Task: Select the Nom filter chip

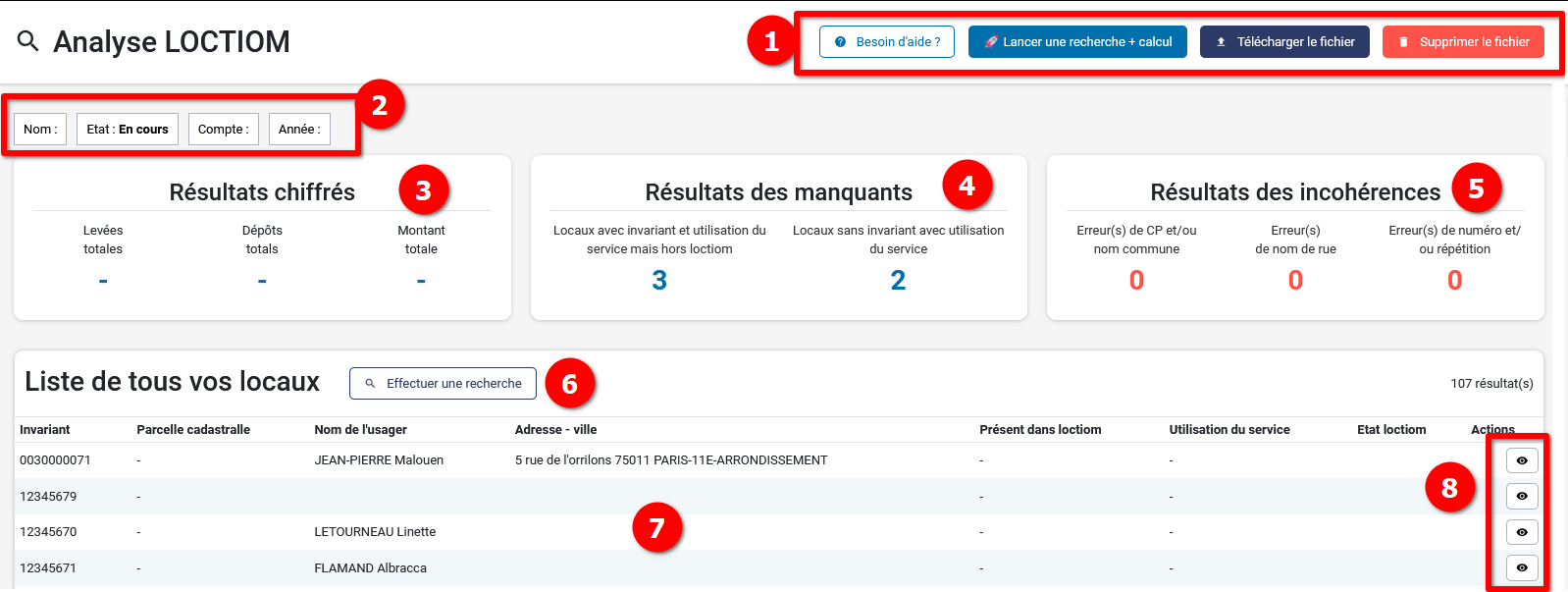Action: 40,130
